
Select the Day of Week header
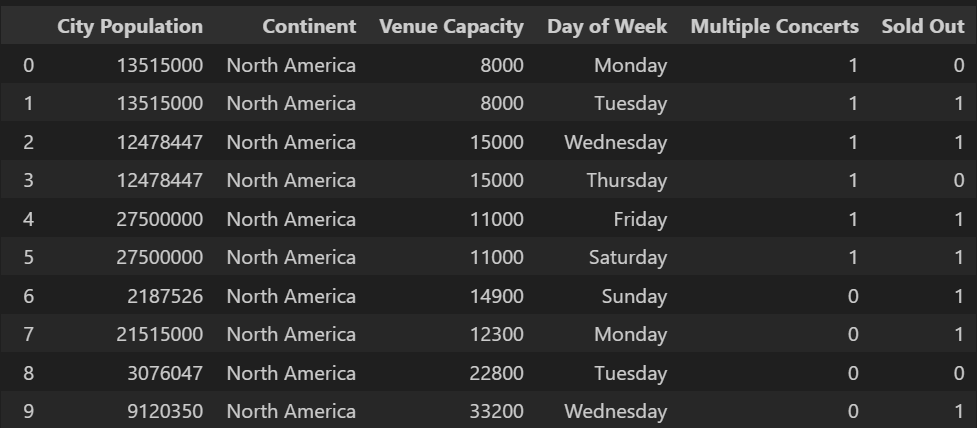click(606, 27)
